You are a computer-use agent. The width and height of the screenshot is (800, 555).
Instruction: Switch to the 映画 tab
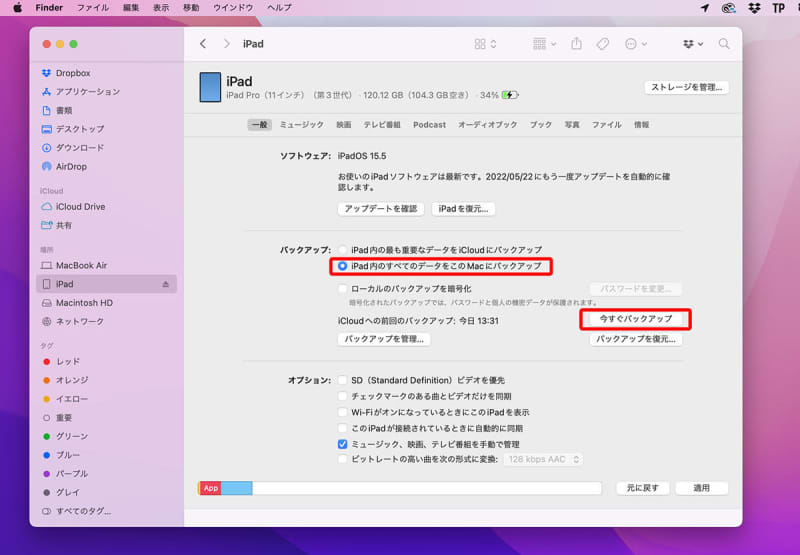click(344, 124)
